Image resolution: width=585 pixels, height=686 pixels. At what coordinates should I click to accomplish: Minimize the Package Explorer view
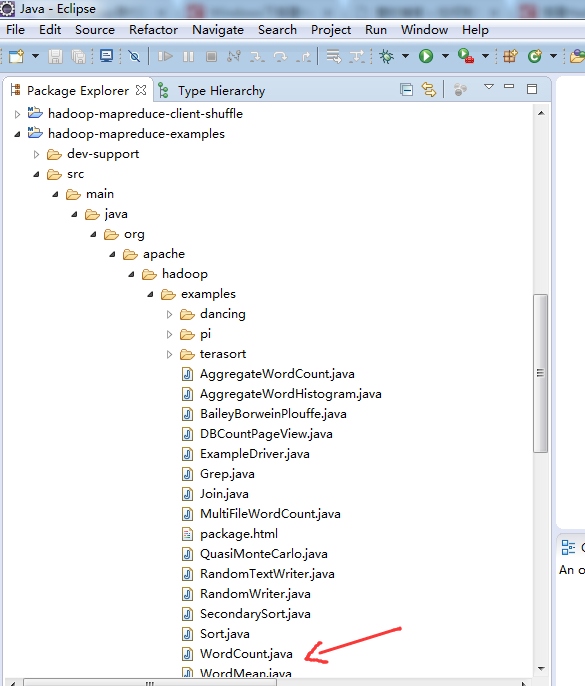tap(509, 87)
